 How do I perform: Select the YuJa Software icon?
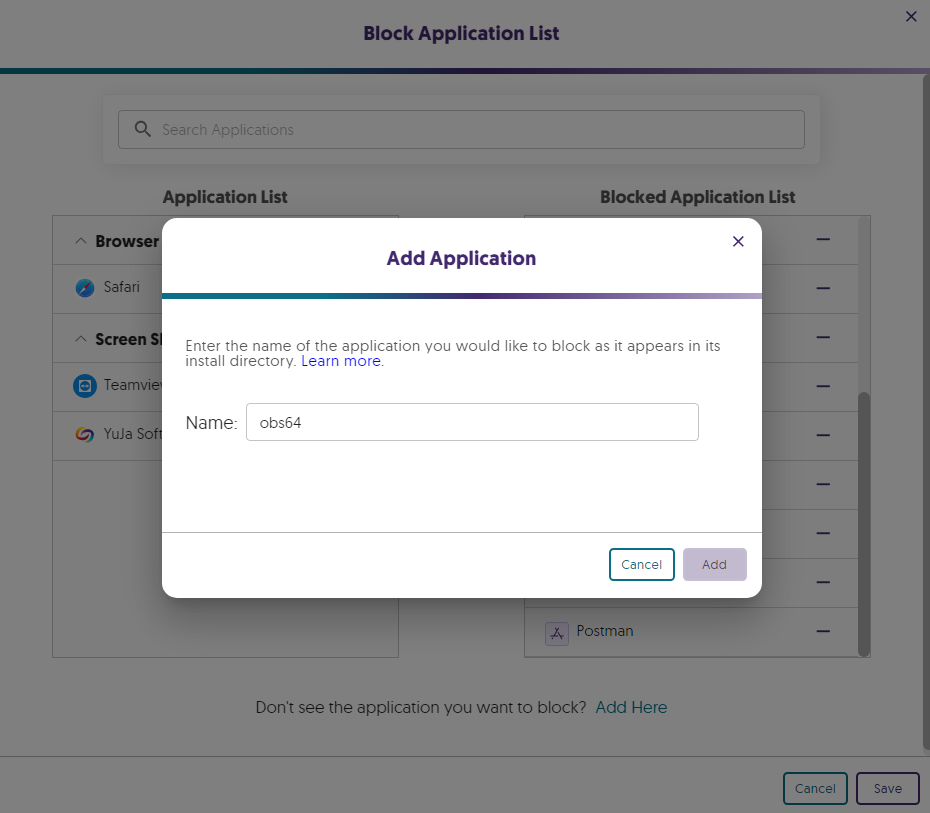coord(85,435)
